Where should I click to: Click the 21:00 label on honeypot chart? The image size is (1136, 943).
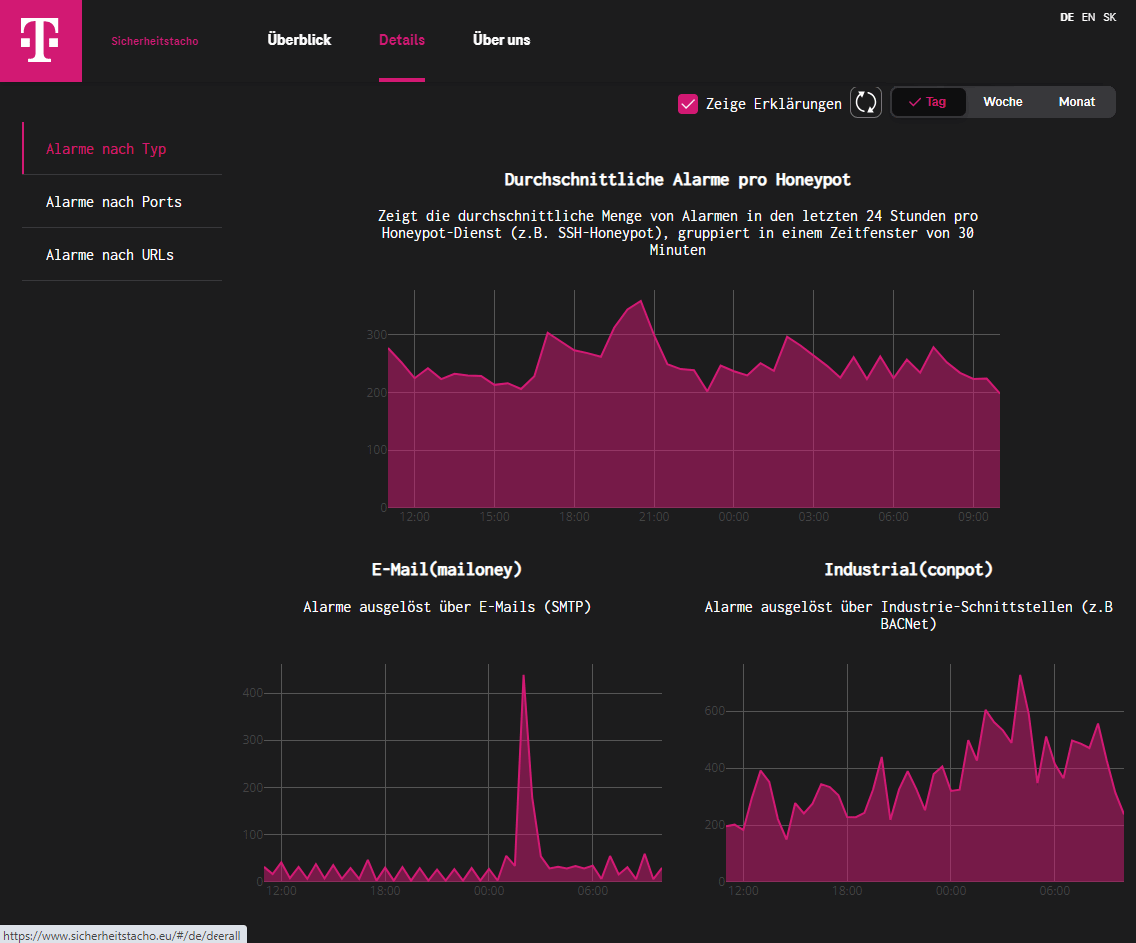click(x=653, y=517)
